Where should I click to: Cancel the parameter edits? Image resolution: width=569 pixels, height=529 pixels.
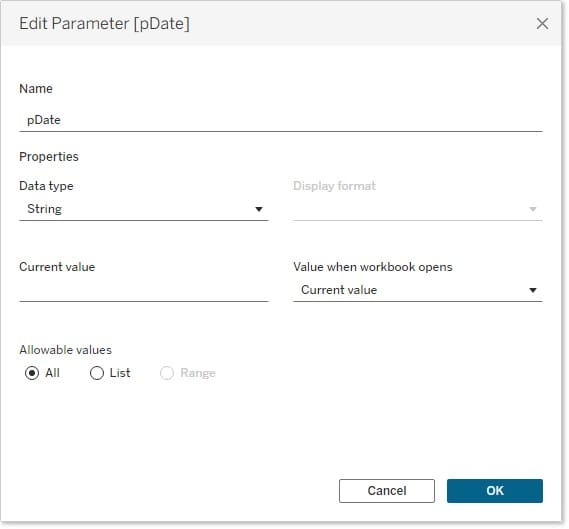coord(387,491)
